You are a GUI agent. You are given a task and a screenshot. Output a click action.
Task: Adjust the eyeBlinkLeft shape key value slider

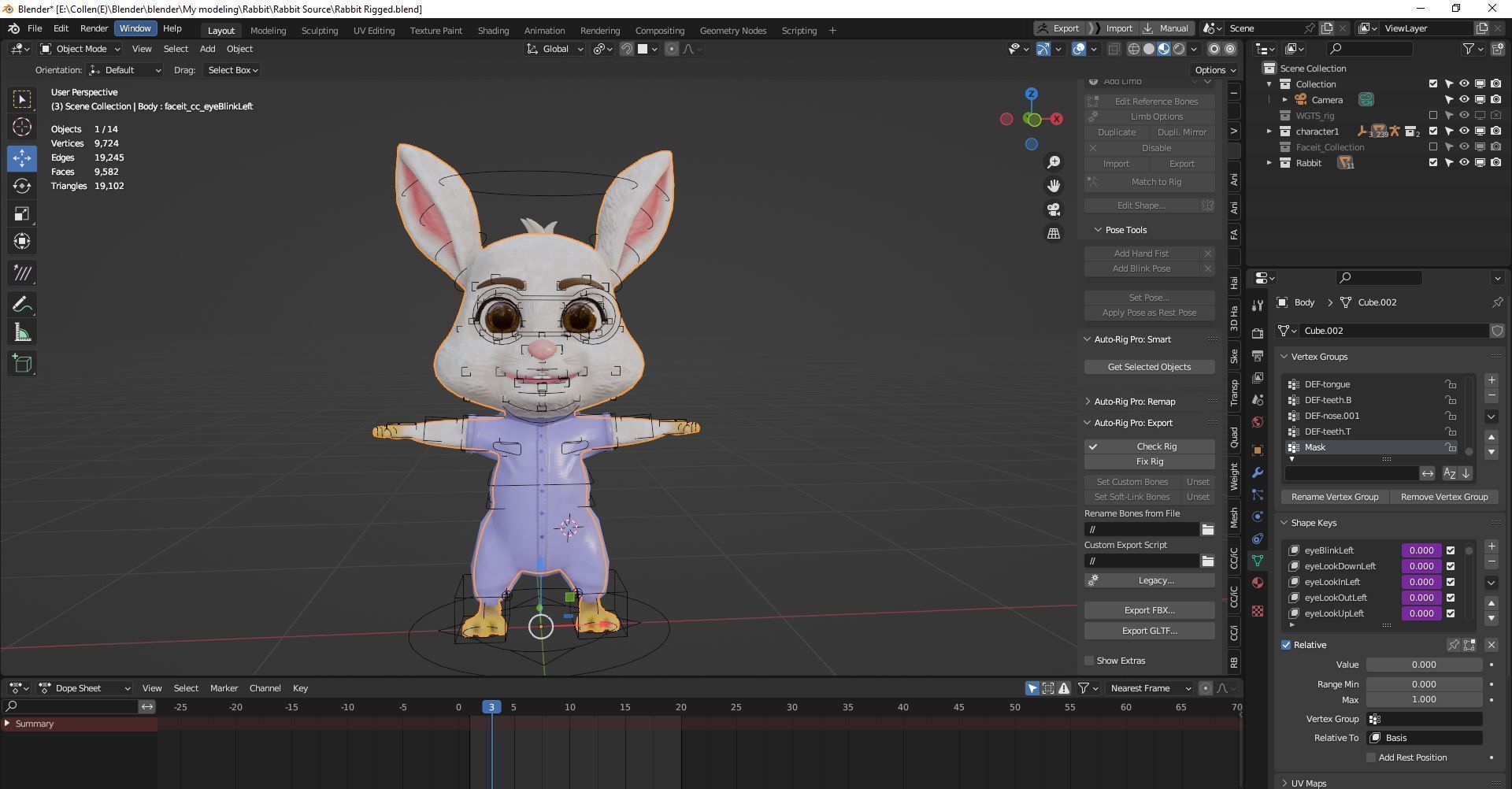(1421, 550)
